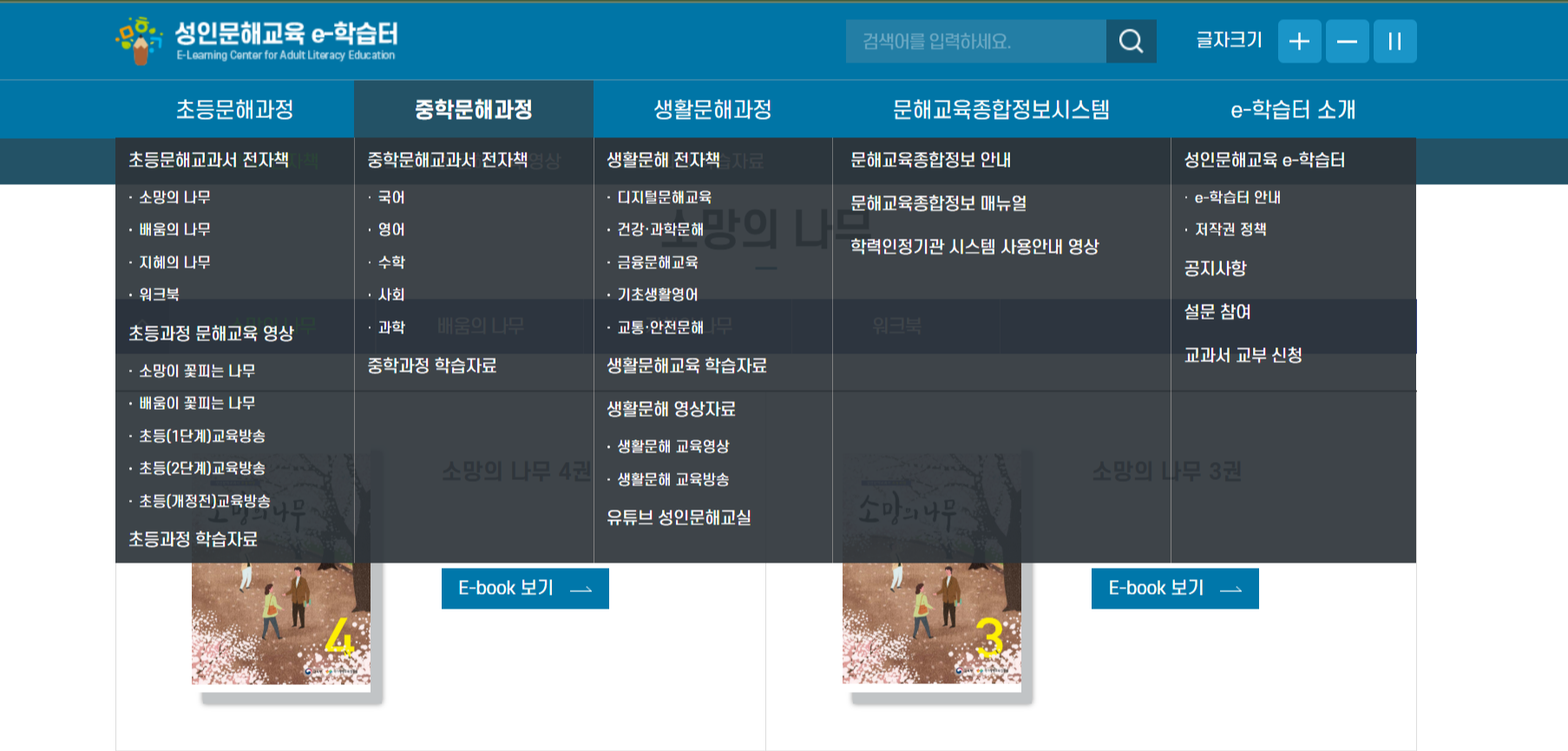This screenshot has height=751, width=1568.
Task: Open 생활문해 교육영상 link
Action: pos(673,446)
